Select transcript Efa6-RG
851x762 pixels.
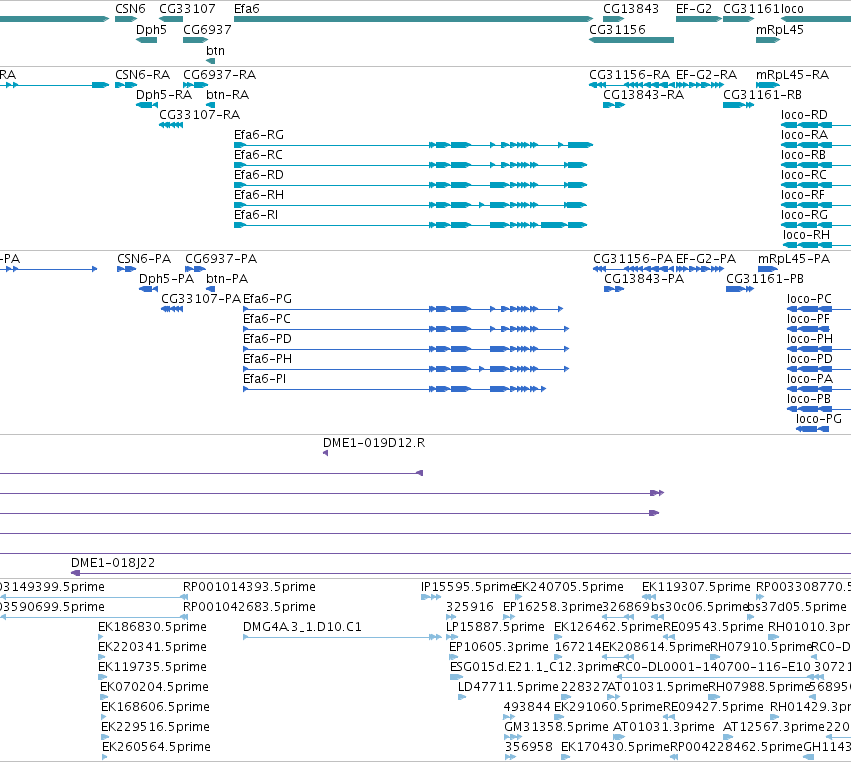pos(413,145)
